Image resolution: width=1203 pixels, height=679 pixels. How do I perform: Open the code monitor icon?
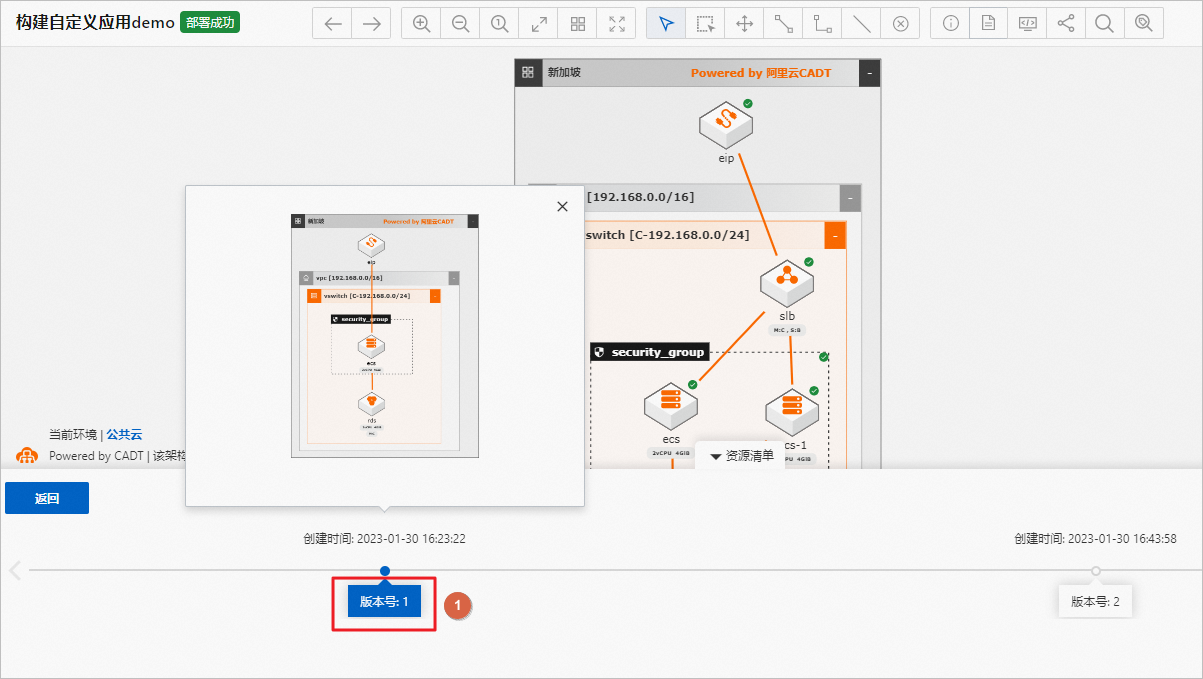click(1027, 24)
